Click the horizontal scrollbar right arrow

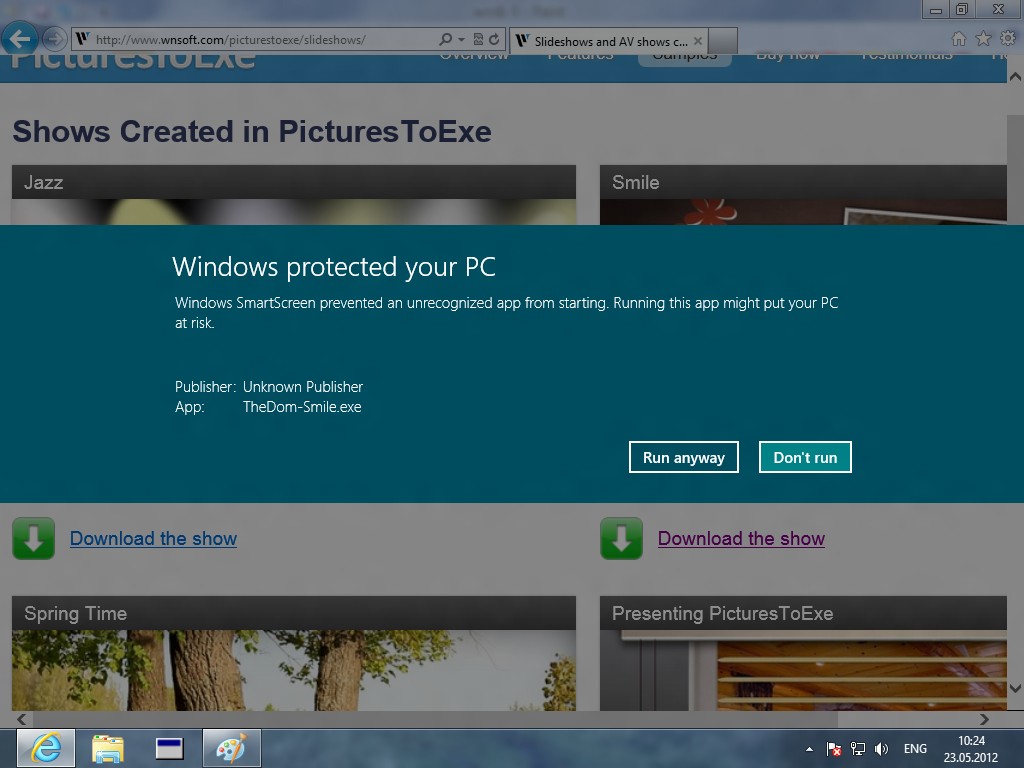(x=984, y=719)
